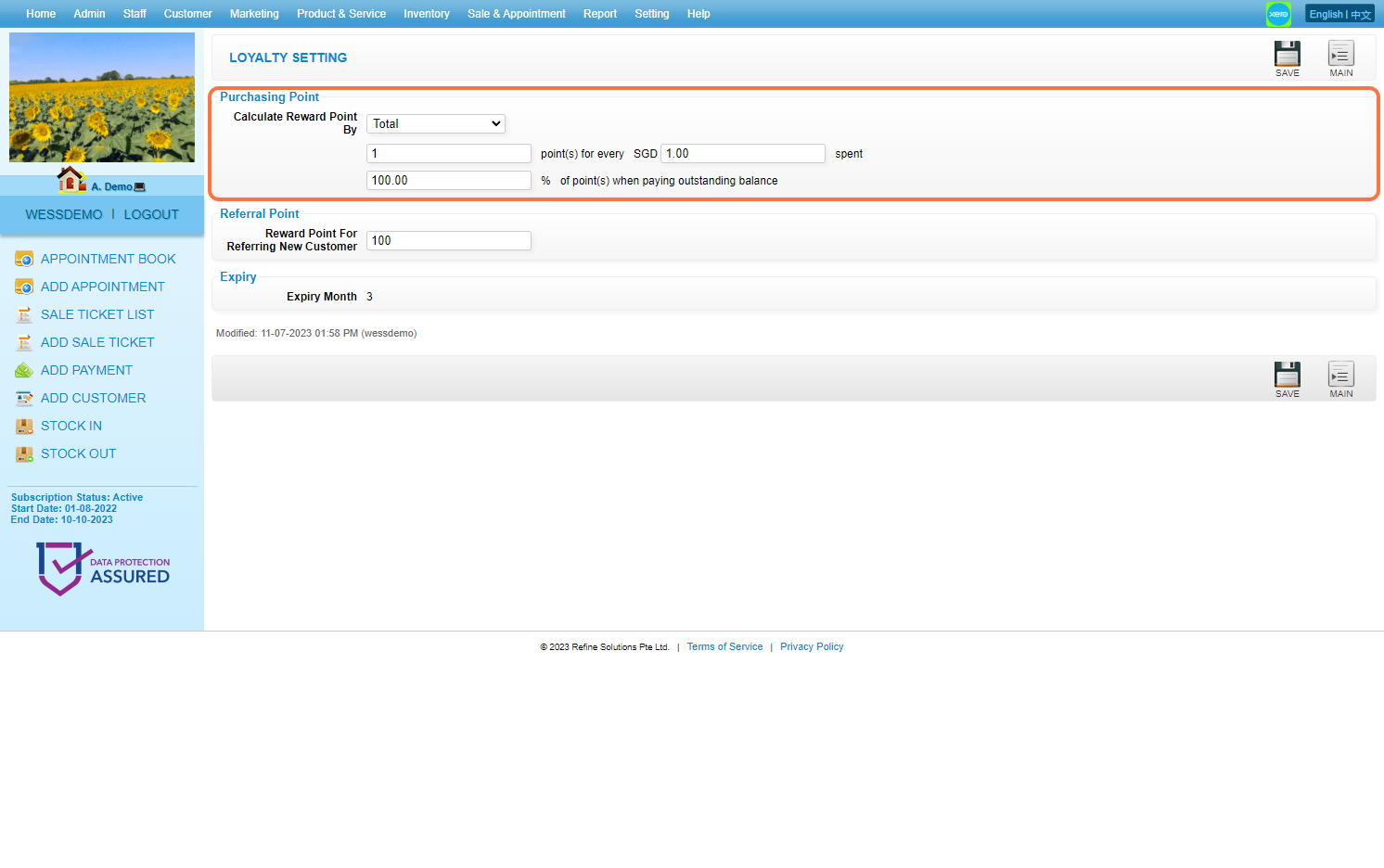Open the Product & Service menu
This screenshot has height=868, width=1384.
[x=341, y=14]
